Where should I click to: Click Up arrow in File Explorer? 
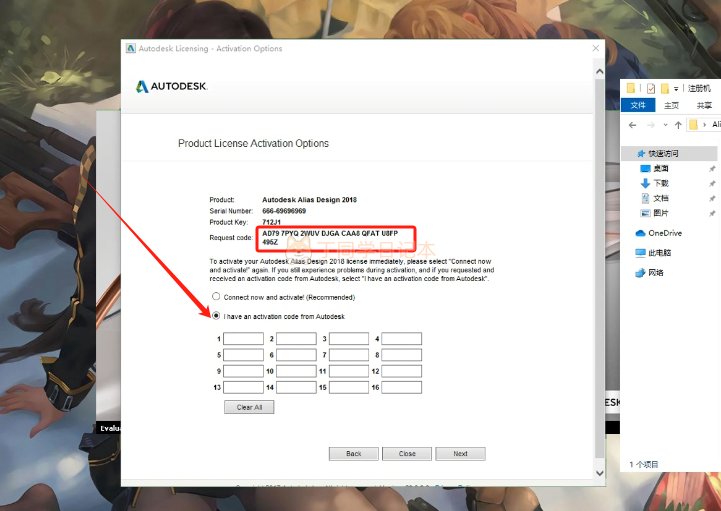678,125
